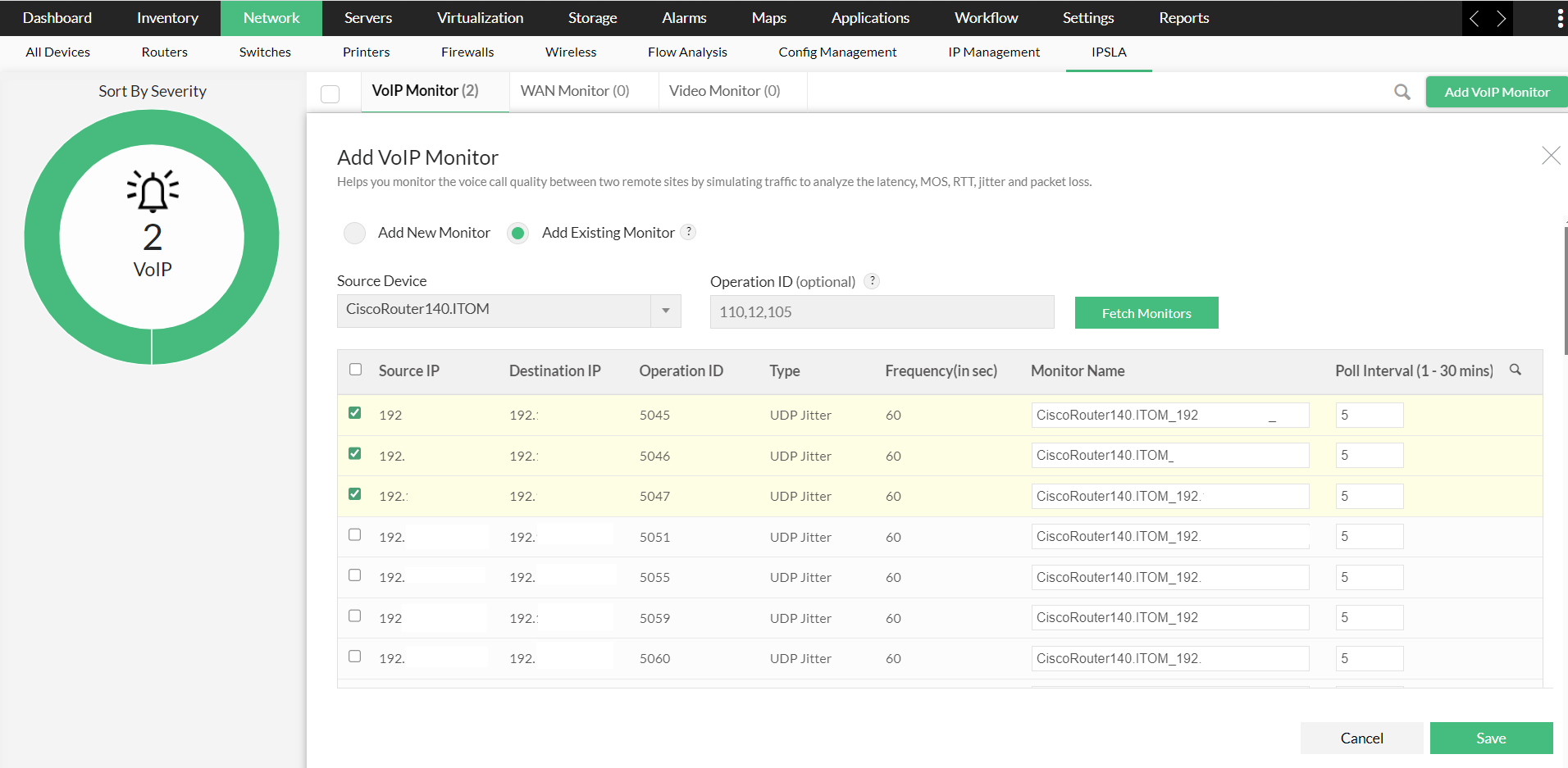Click the next arrow in top navigation bar

(x=1501, y=18)
